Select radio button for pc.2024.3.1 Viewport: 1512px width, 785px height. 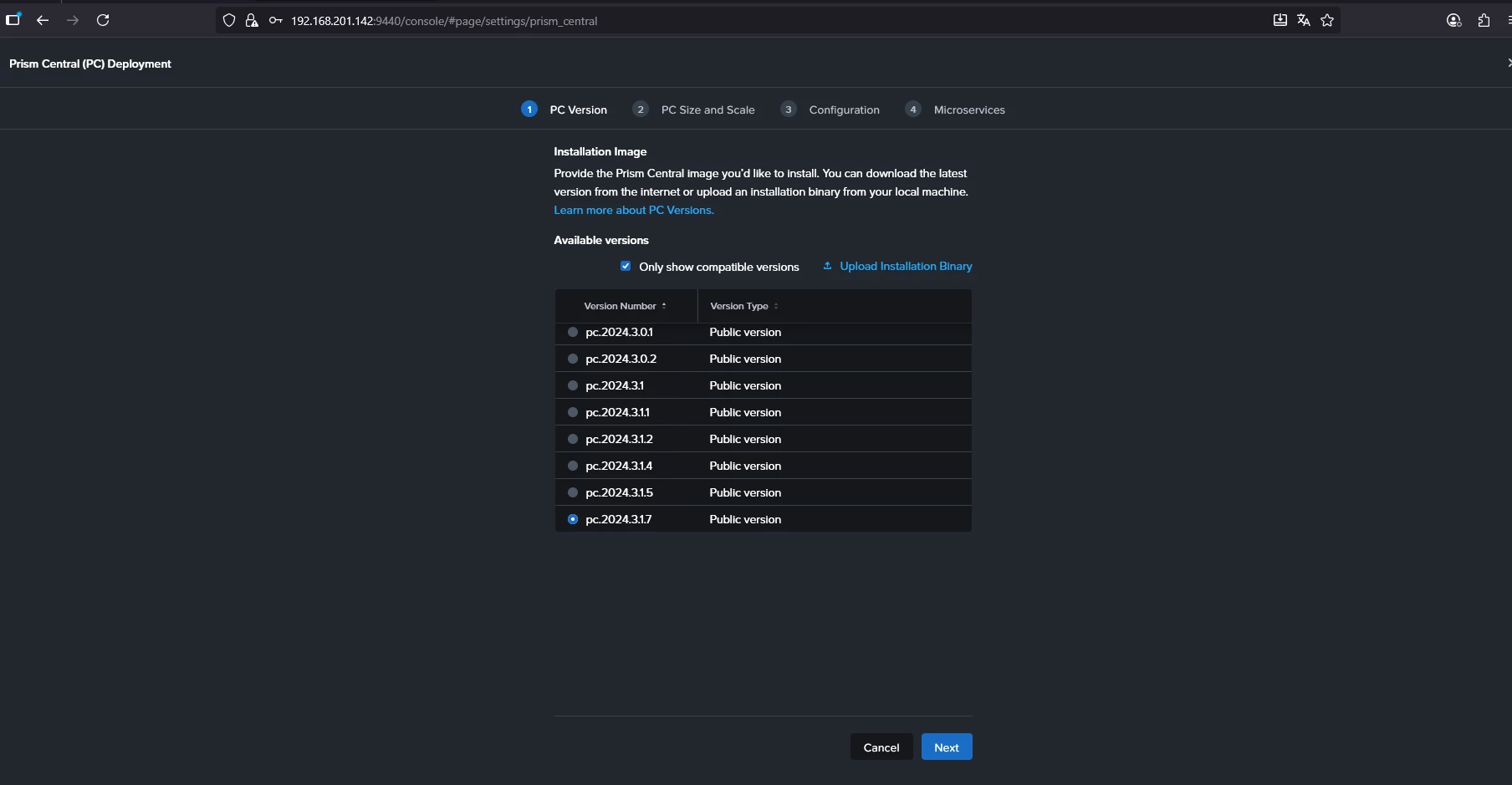pos(573,385)
